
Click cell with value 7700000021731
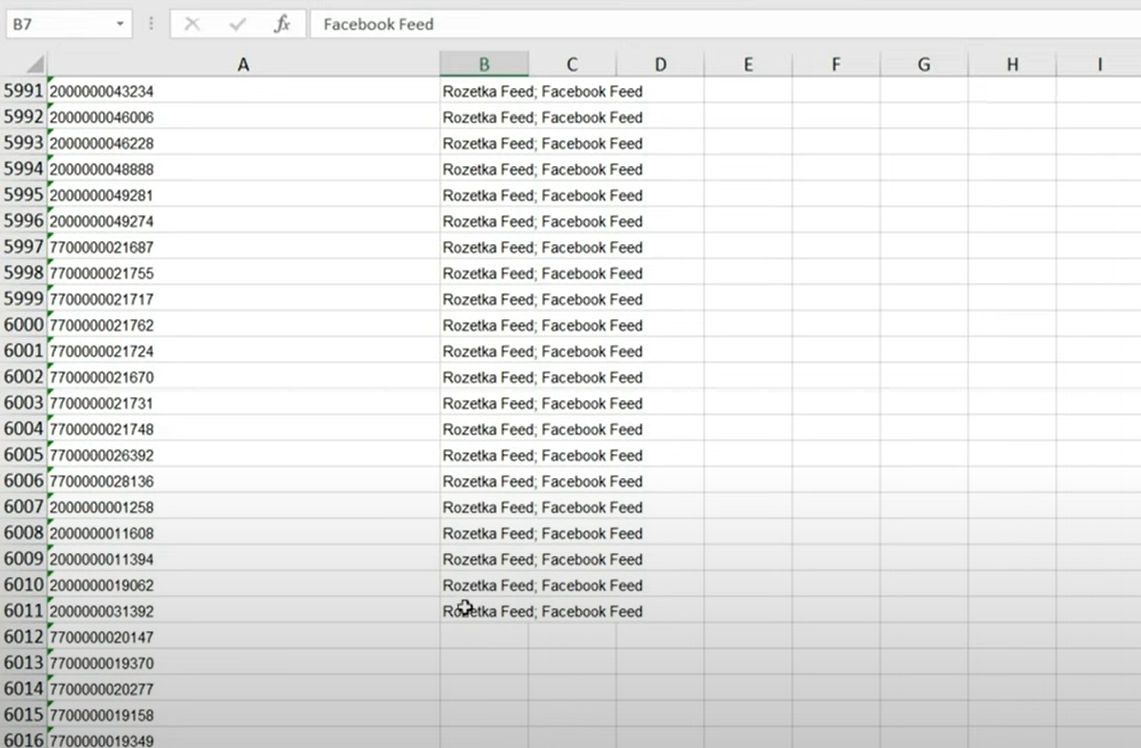pos(244,403)
